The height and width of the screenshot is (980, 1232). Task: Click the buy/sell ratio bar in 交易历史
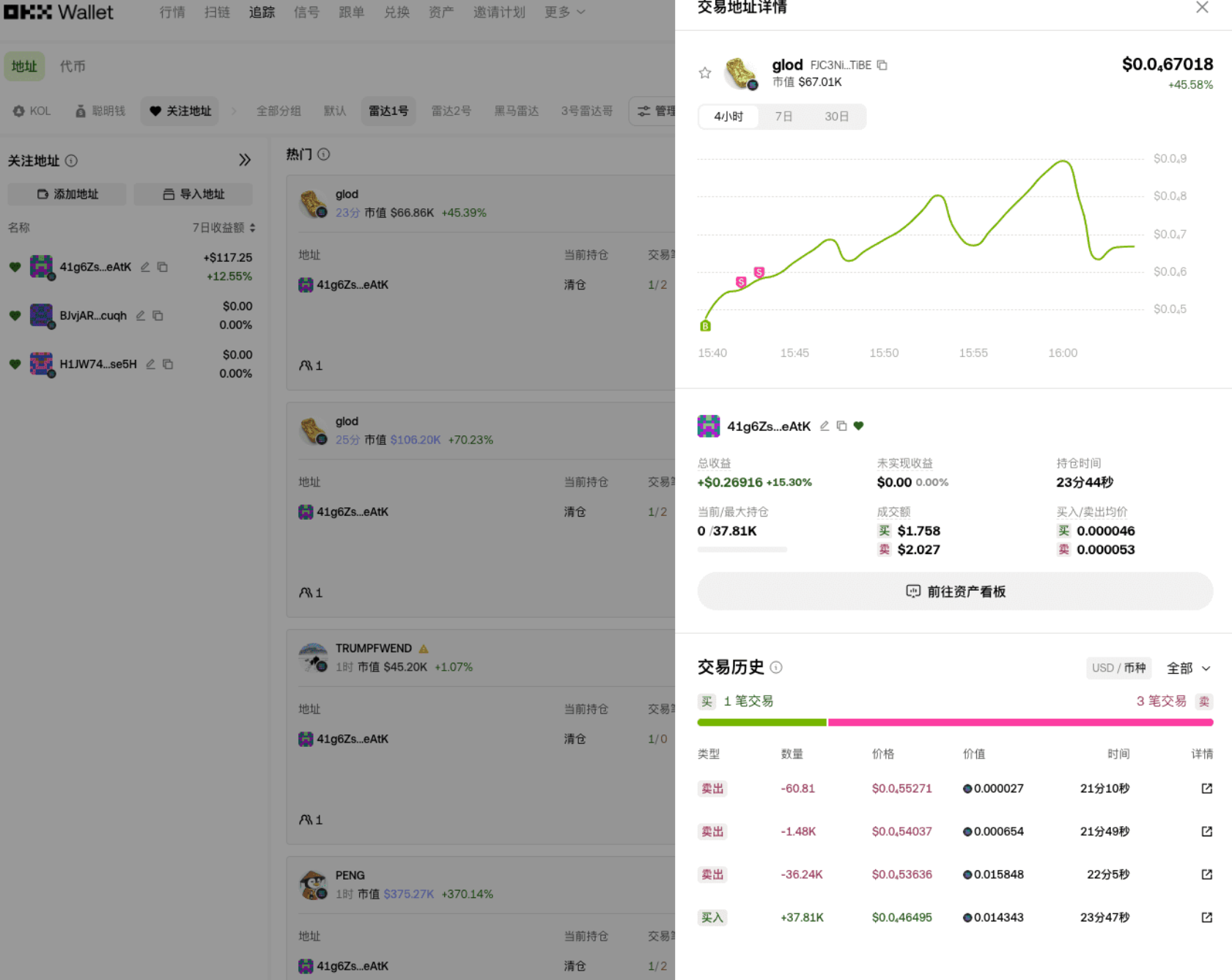pyautogui.click(x=954, y=723)
